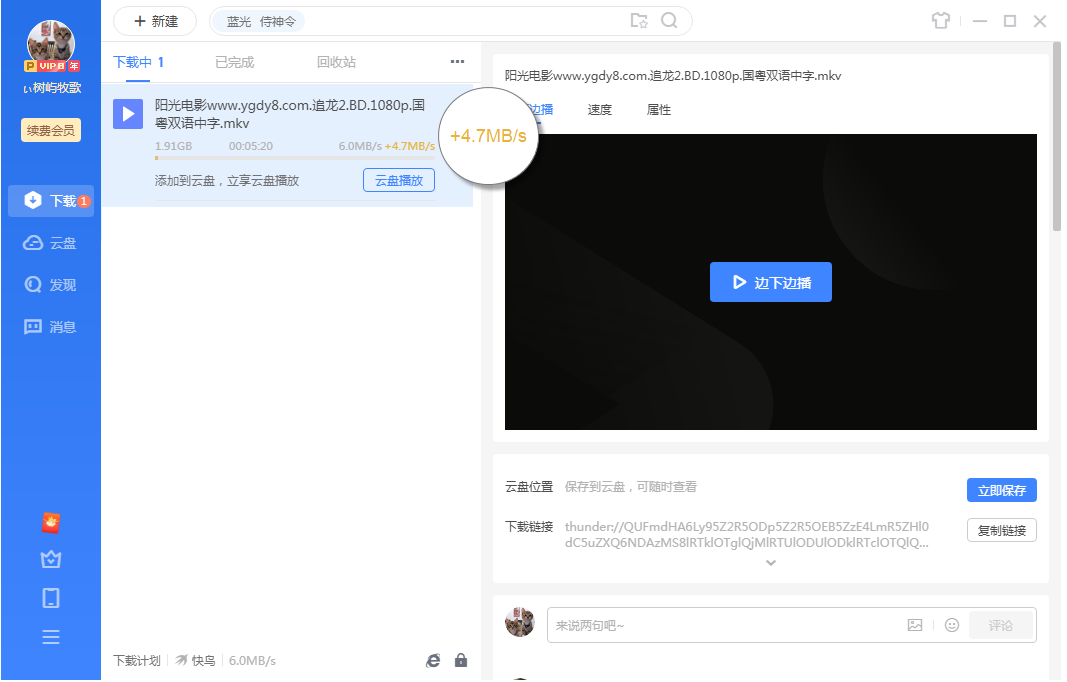This screenshot has height=682, width=1067.
Task: Switch to the 已完成 tab
Action: pyautogui.click(x=235, y=63)
